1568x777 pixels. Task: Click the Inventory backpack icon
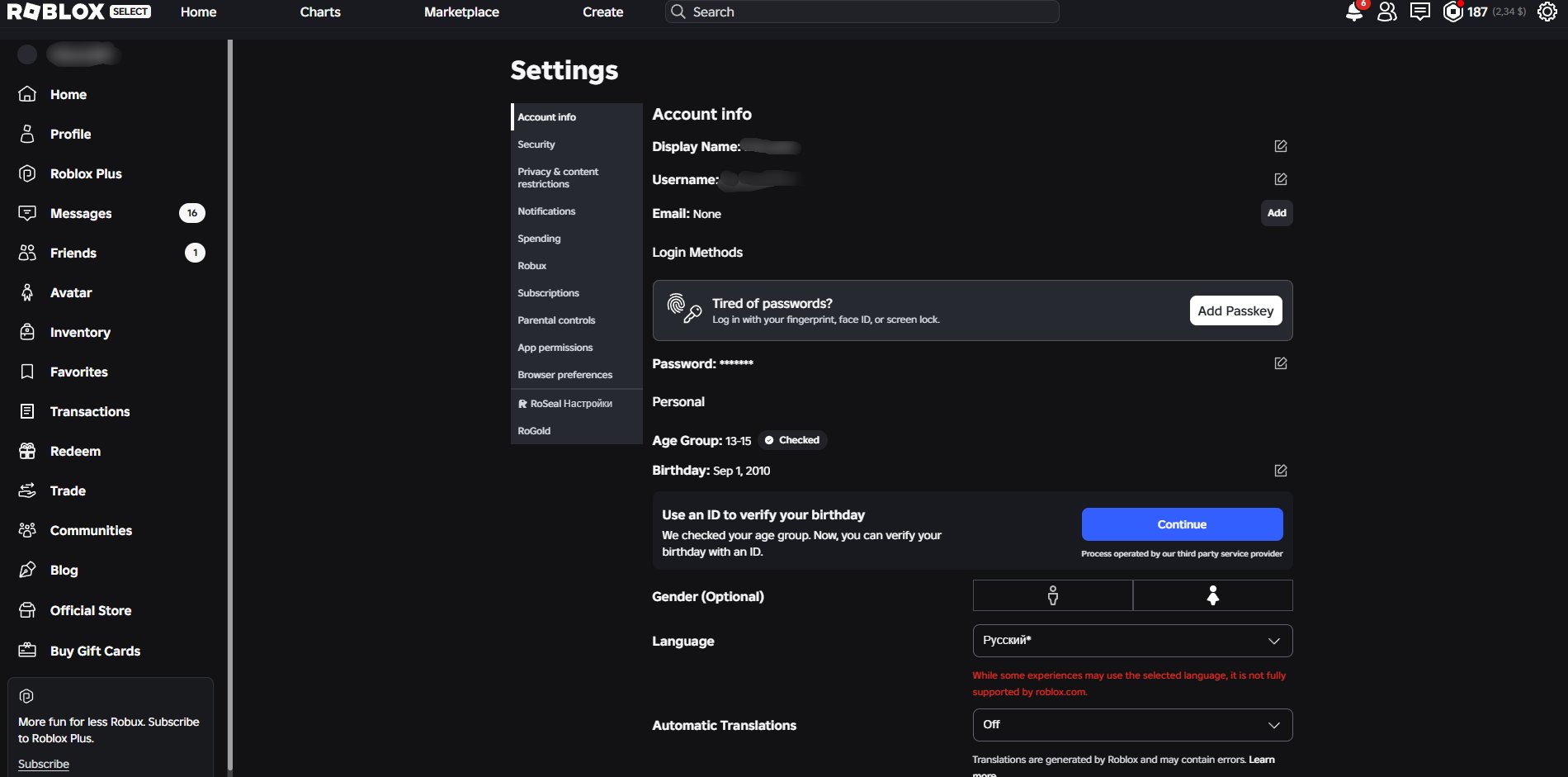[x=27, y=332]
